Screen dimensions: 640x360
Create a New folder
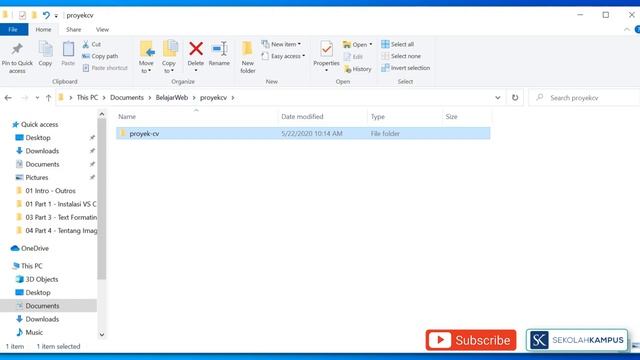point(247,57)
